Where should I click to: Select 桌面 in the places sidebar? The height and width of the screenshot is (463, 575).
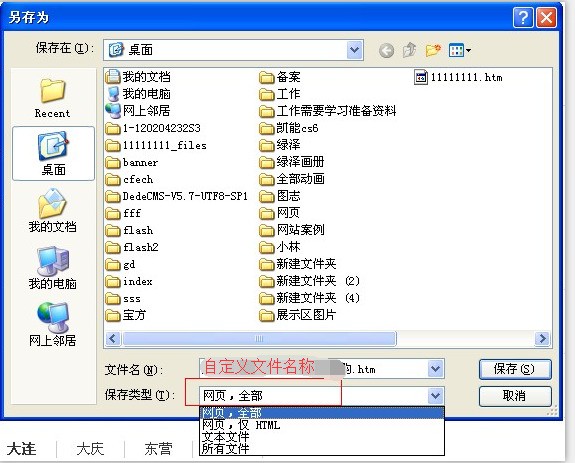[53, 153]
